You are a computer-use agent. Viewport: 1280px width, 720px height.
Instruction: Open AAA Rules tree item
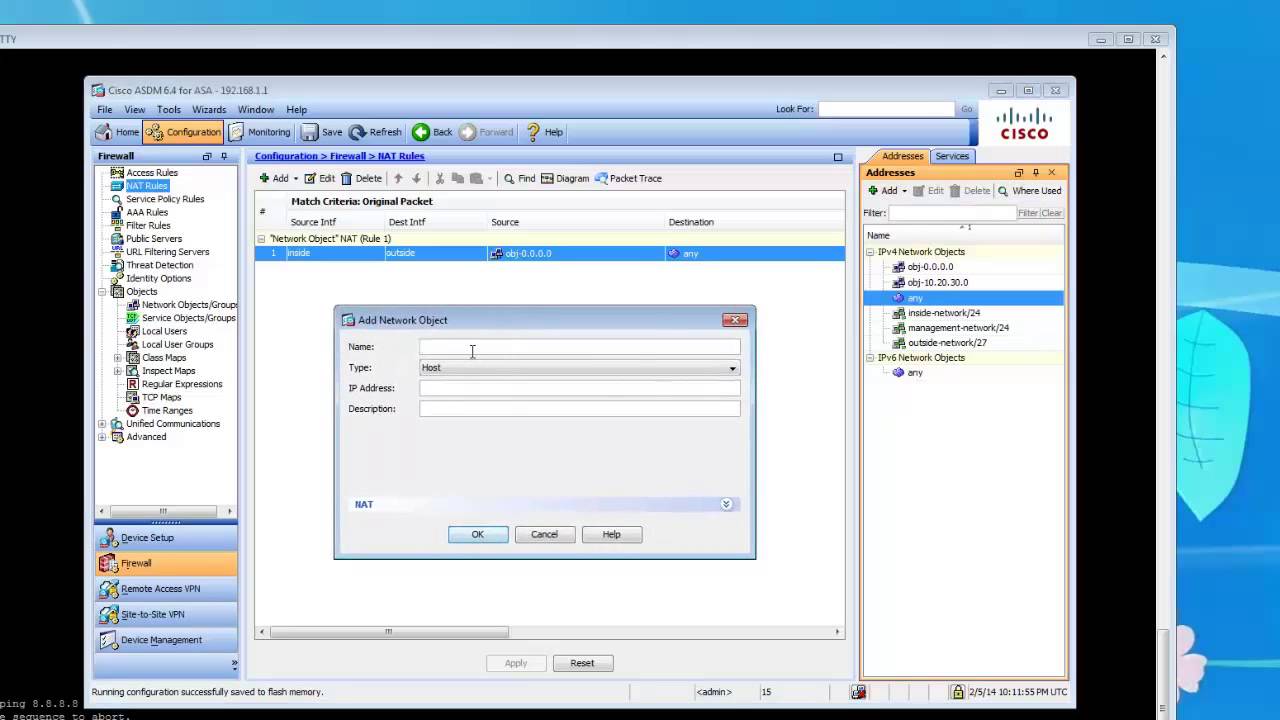coord(147,212)
